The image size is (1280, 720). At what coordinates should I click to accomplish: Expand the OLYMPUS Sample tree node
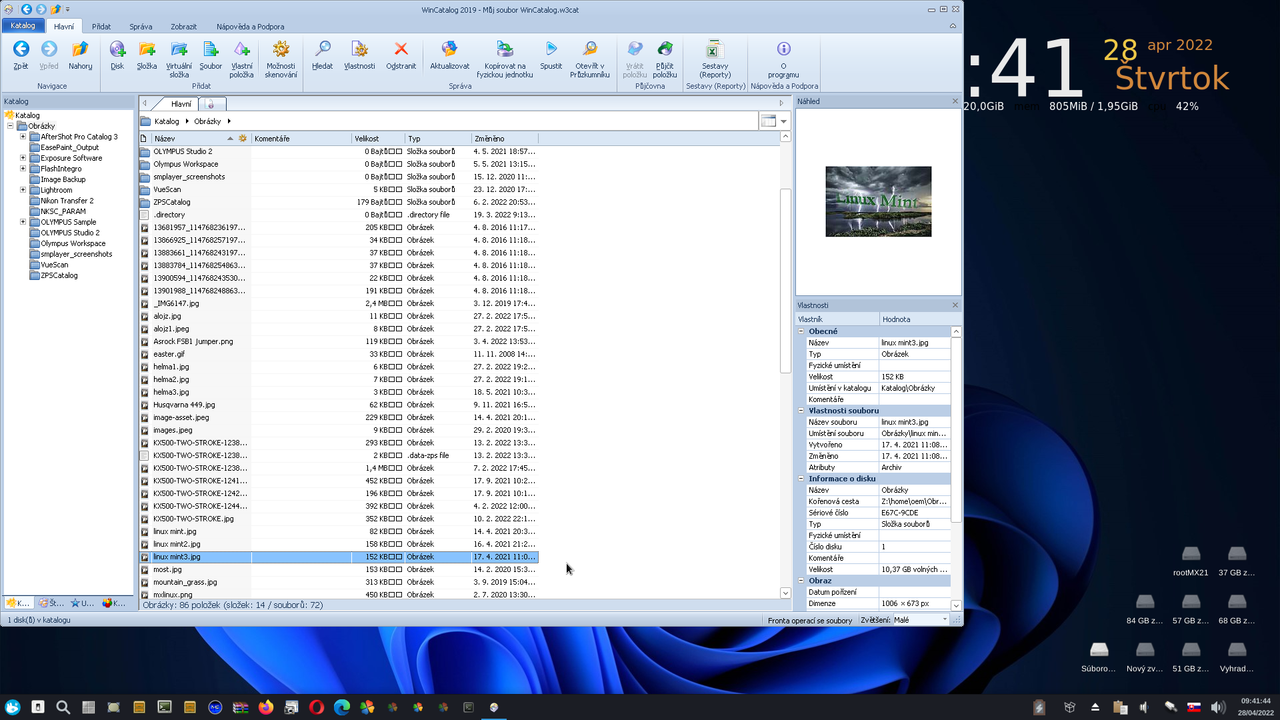click(23, 222)
